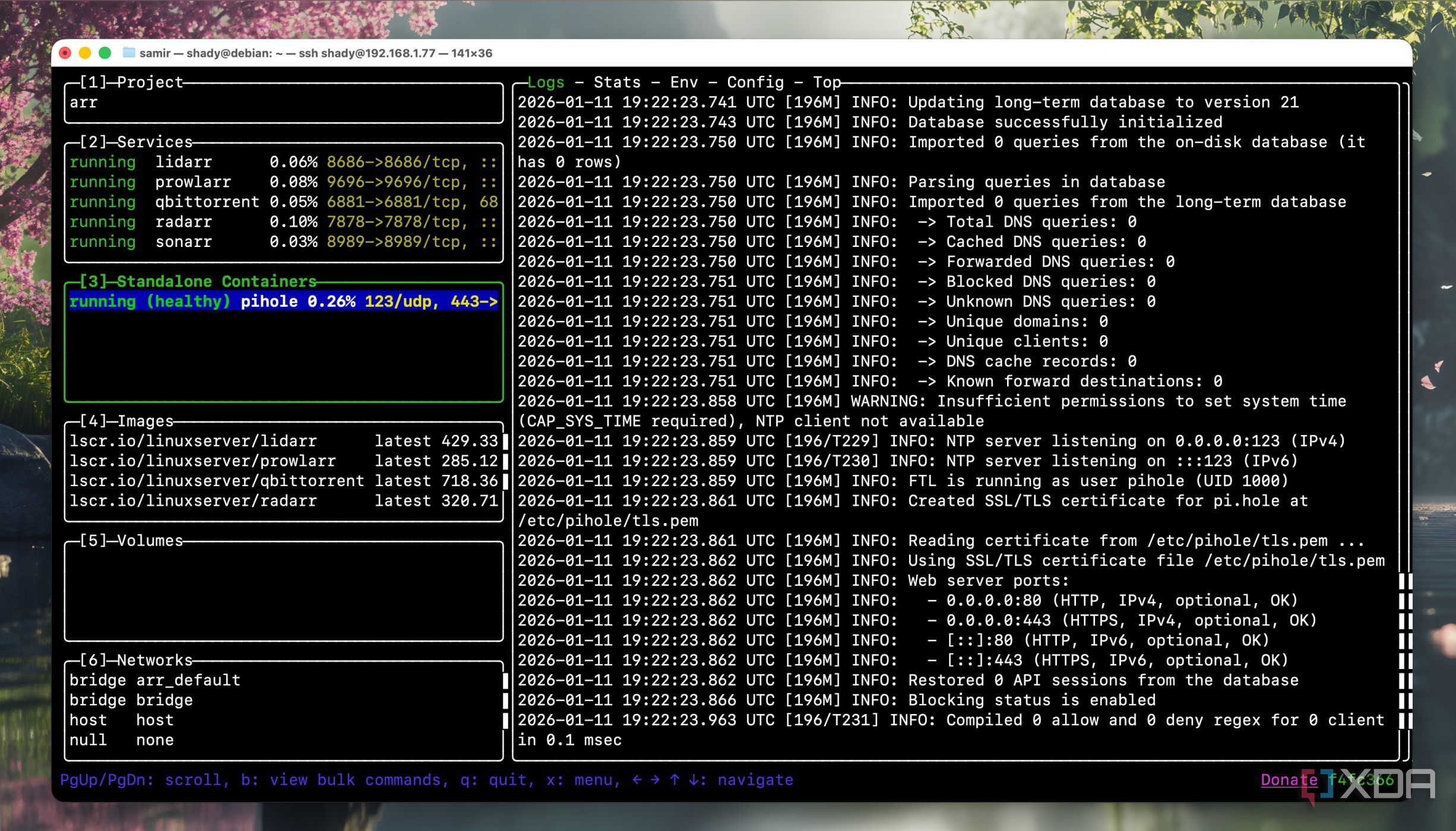The width and height of the screenshot is (1456, 831).
Task: Select the lscr.io/linuxserver/qbittorrent image
Action: point(283,481)
